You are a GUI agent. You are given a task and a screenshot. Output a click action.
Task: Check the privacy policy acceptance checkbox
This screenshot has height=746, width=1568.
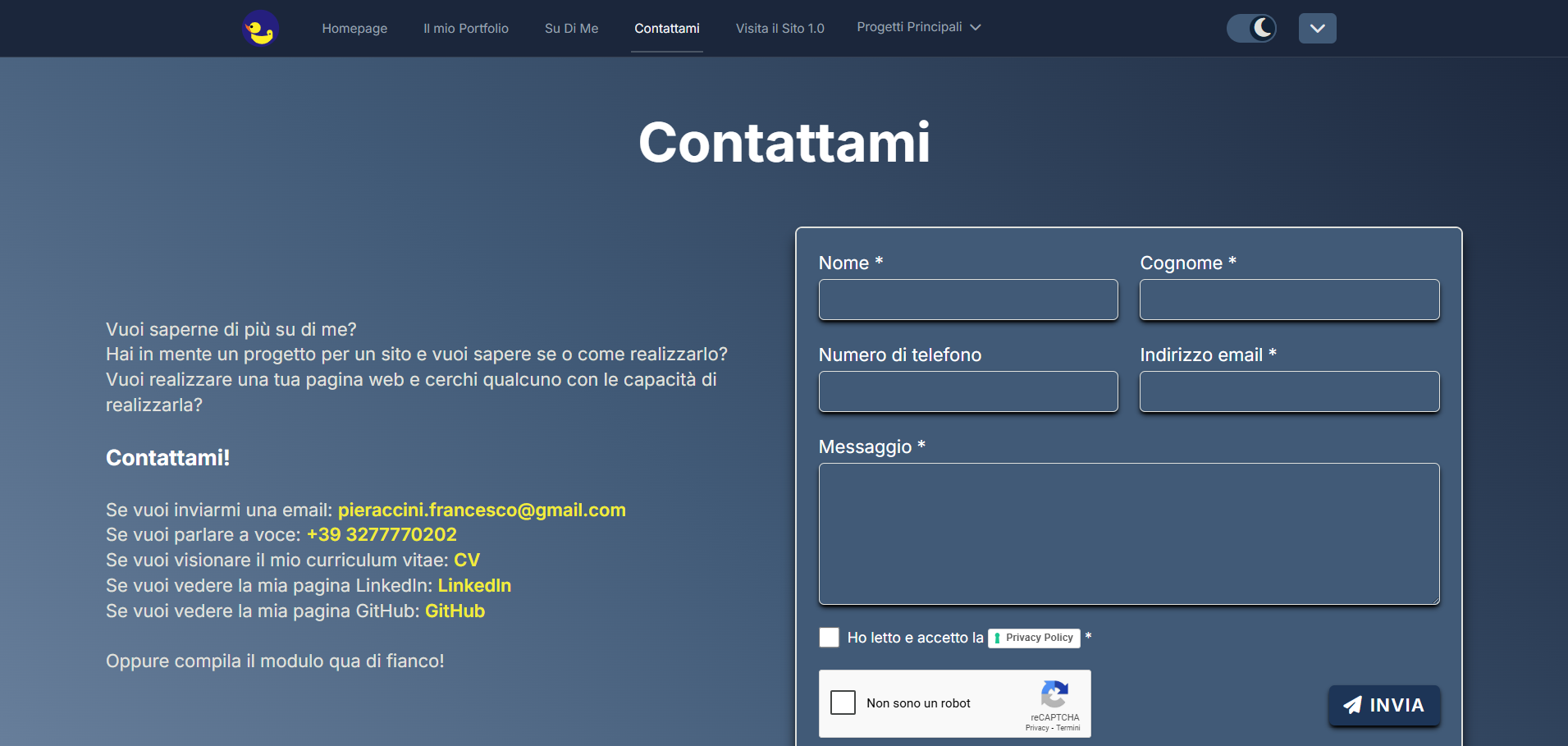click(829, 638)
